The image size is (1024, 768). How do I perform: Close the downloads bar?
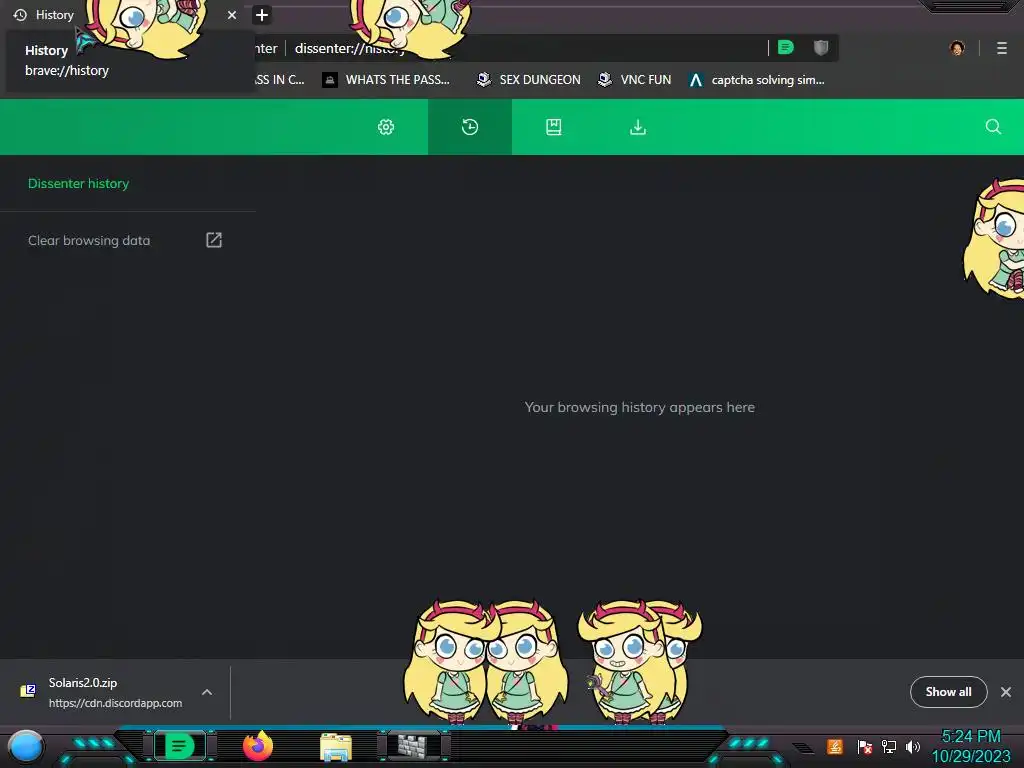[x=1006, y=692]
